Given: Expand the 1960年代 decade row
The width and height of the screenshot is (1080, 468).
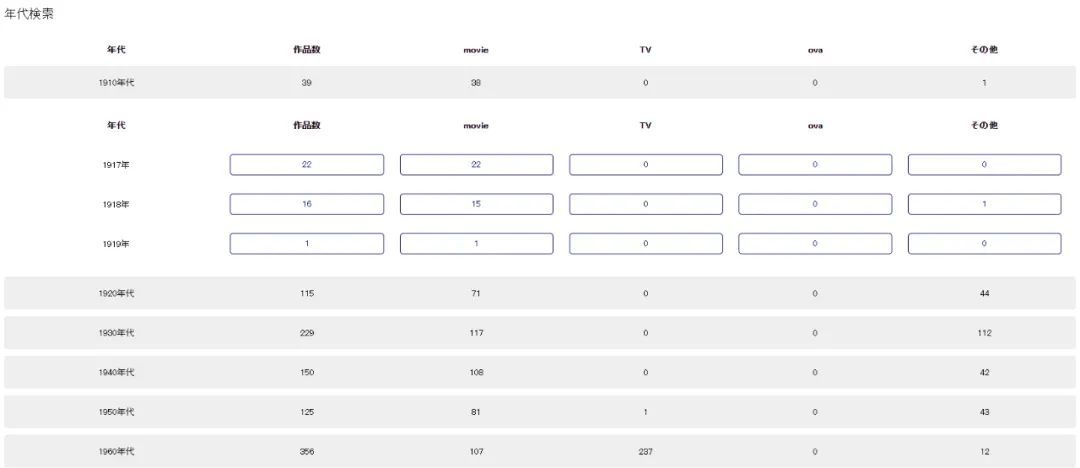Looking at the screenshot, I should (116, 452).
